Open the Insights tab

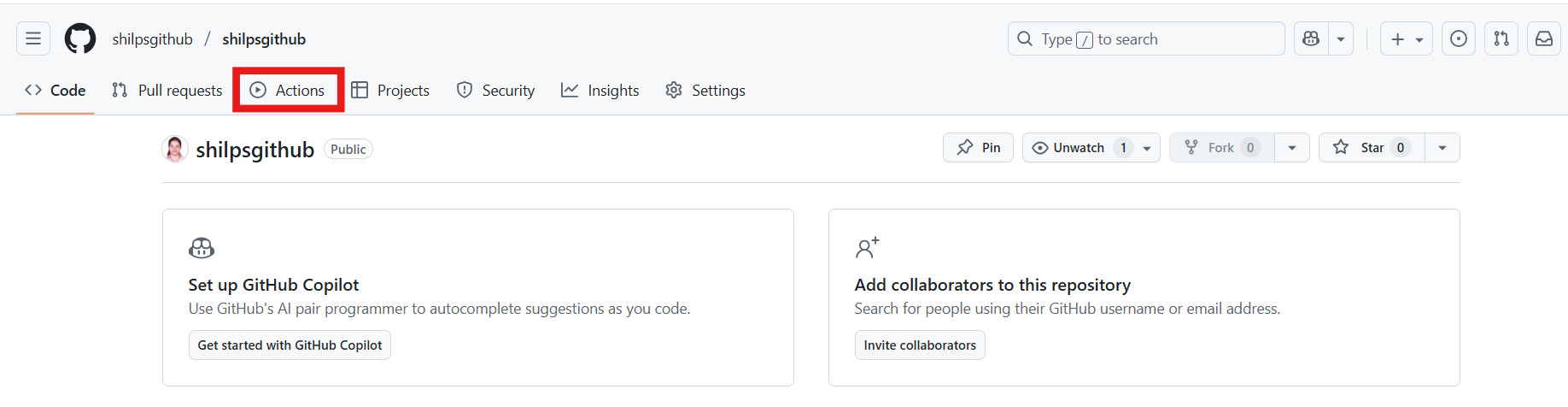pyautogui.click(x=600, y=91)
